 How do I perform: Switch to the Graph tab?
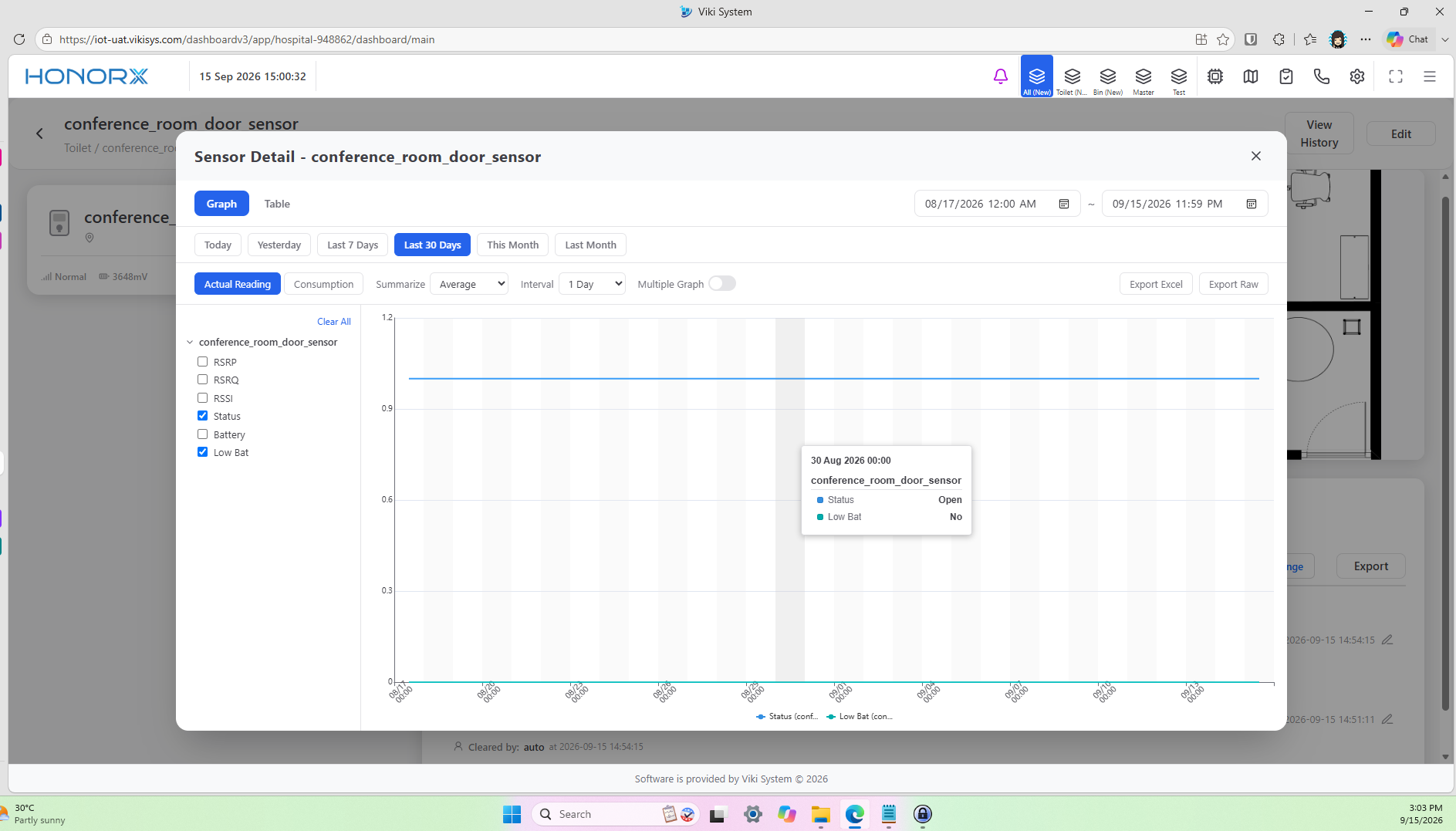click(x=221, y=204)
